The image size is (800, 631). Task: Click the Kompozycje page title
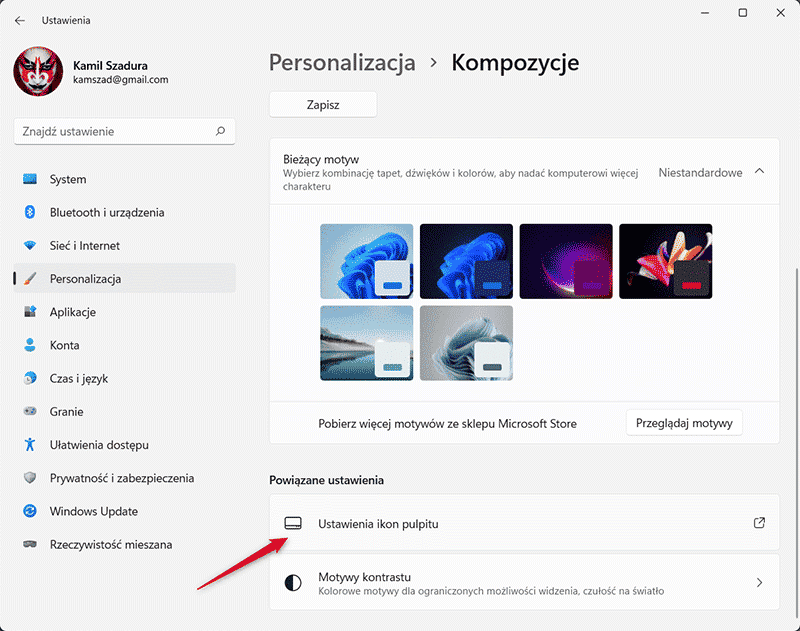(515, 63)
